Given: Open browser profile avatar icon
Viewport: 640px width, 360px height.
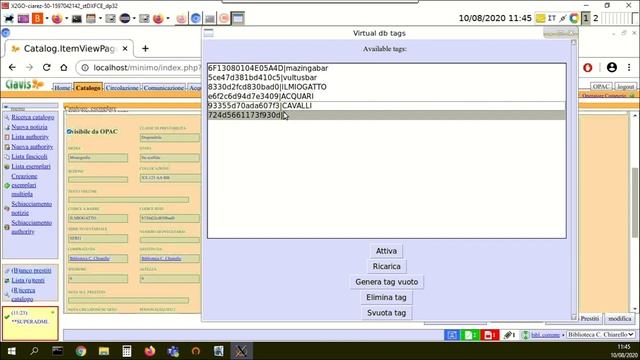Looking at the screenshot, I should (x=611, y=67).
